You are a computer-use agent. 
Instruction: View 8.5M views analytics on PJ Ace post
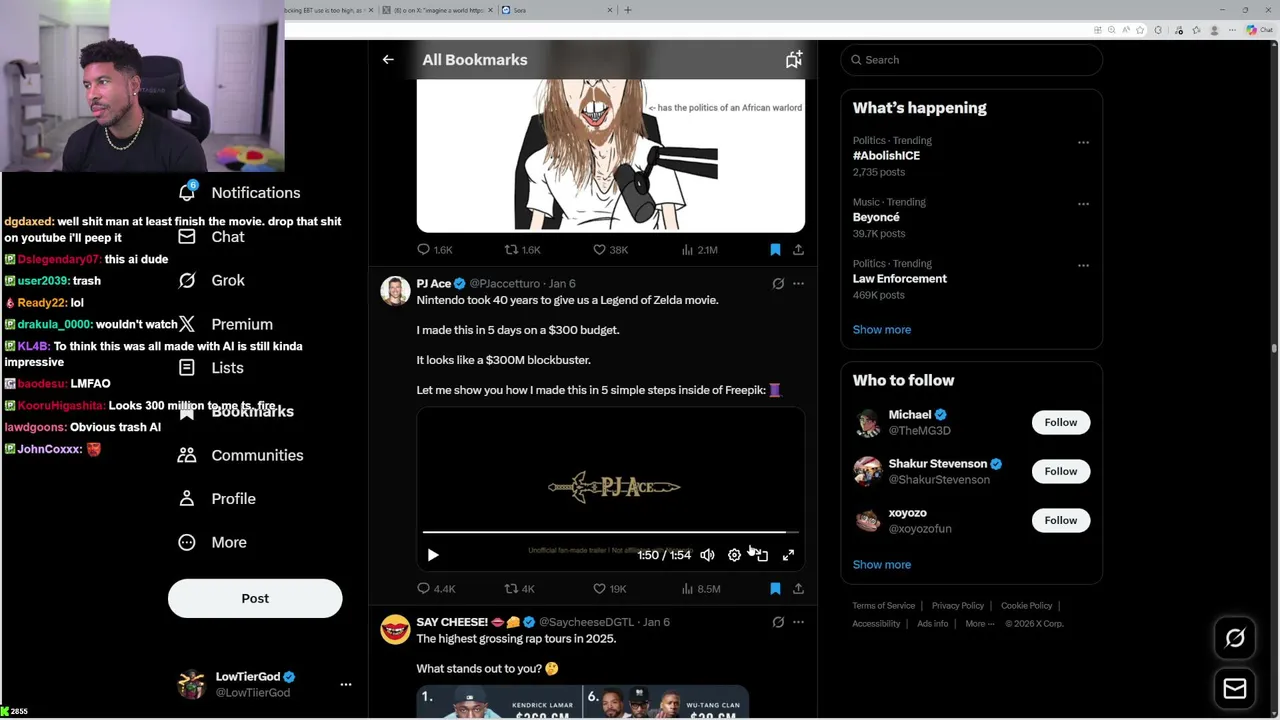pos(700,589)
